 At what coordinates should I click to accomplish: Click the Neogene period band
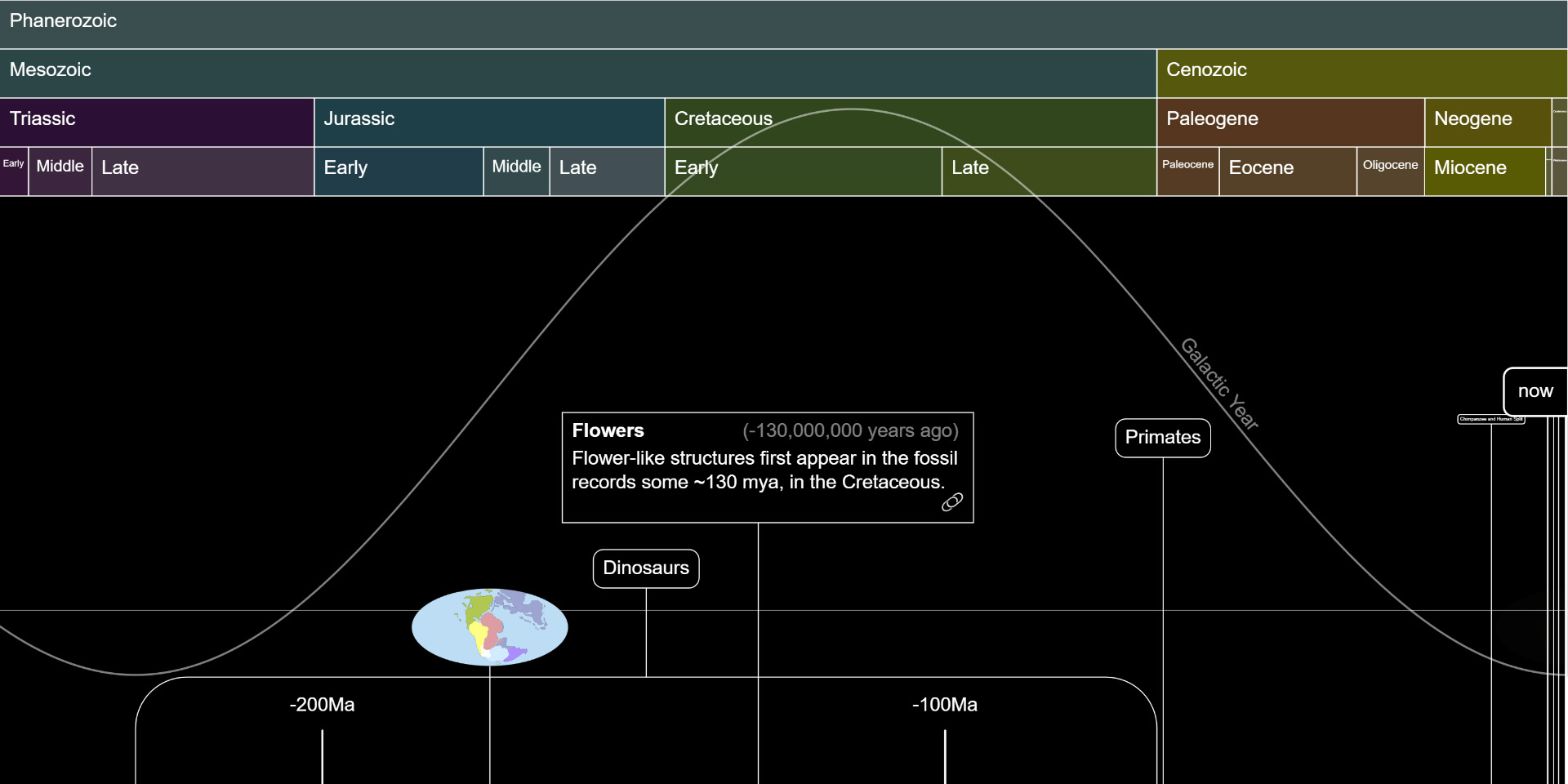(1486, 121)
